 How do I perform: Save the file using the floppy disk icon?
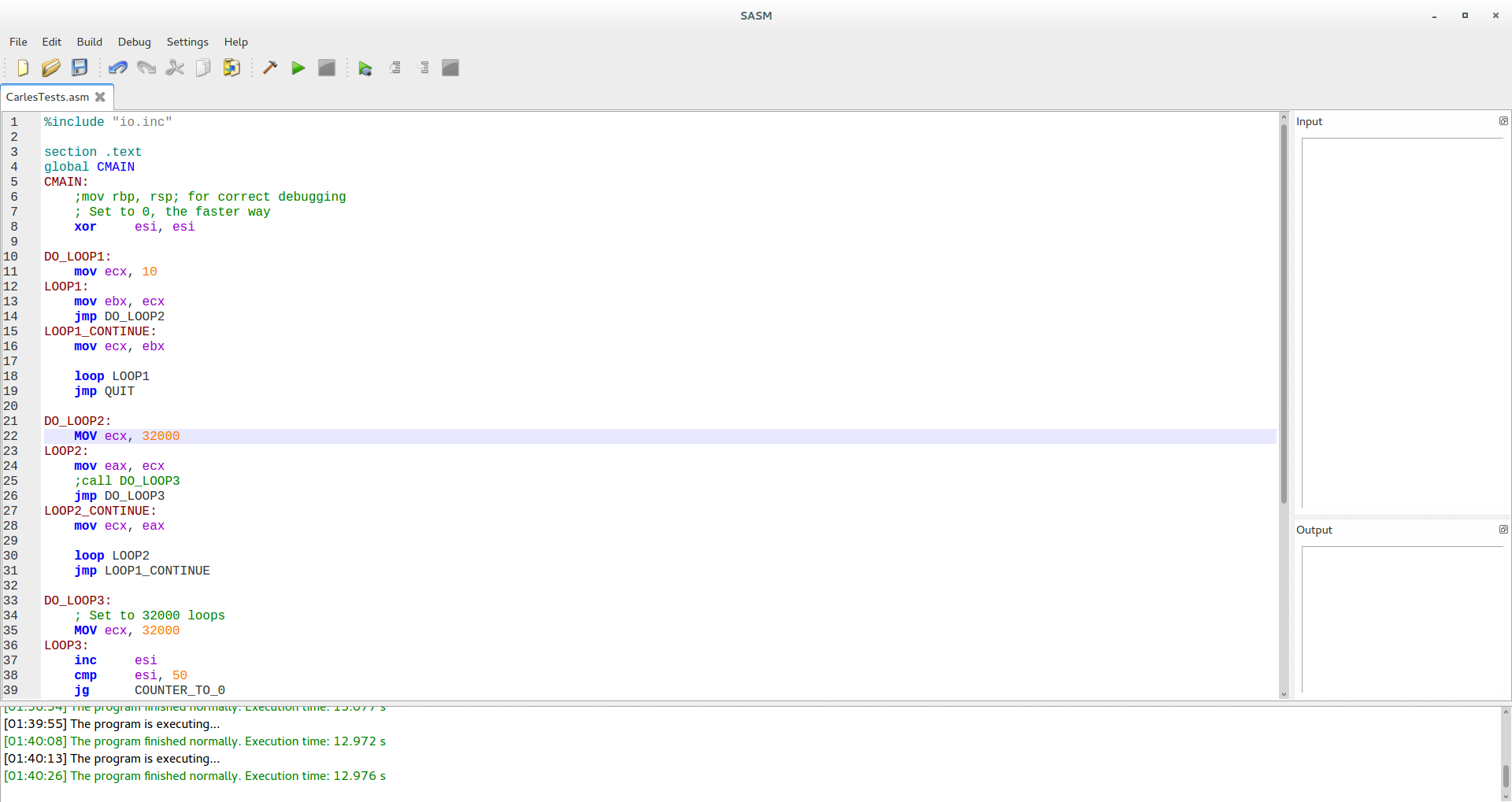point(80,68)
